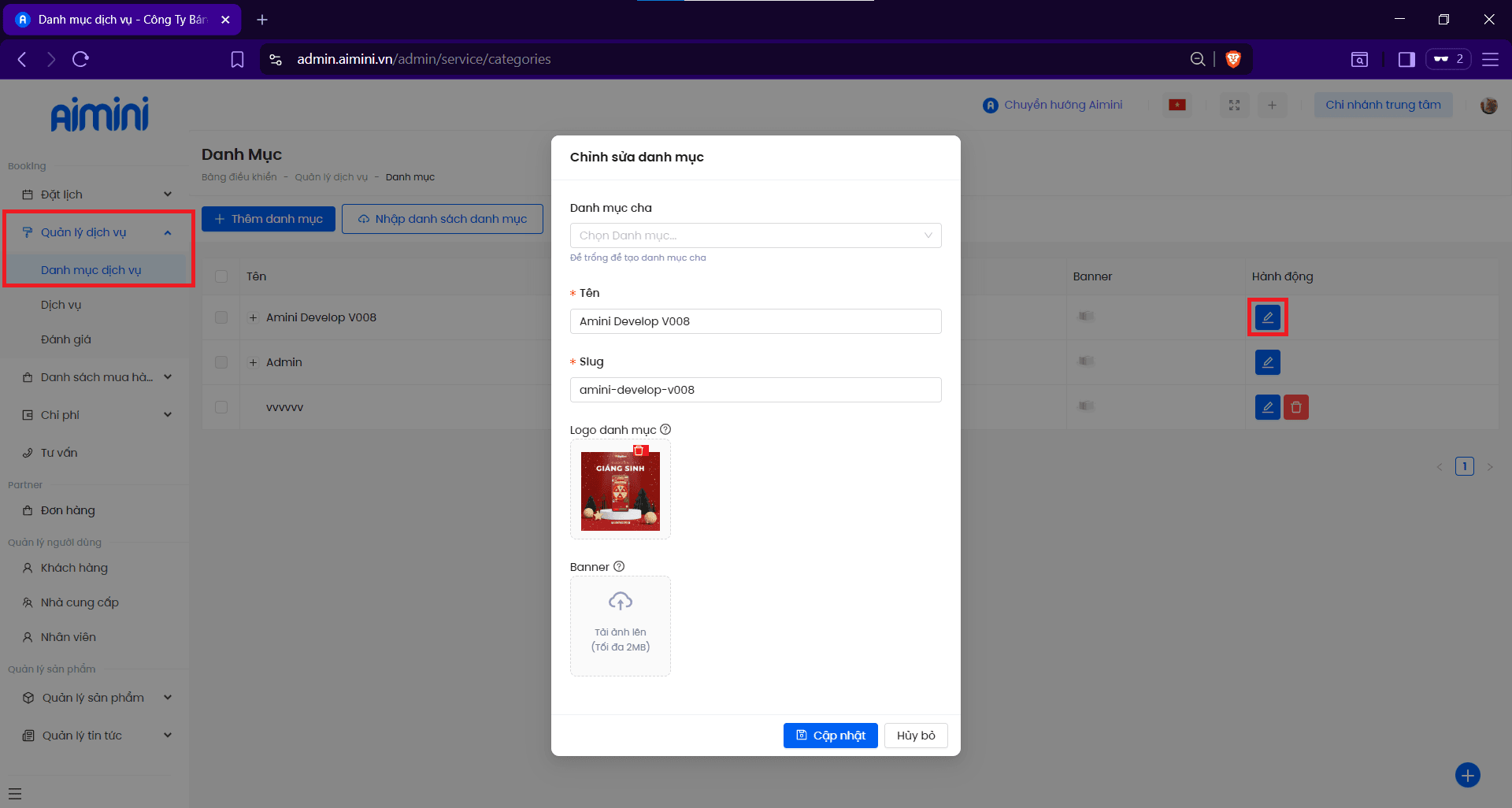Click the Slug input field
This screenshot has height=808, width=1512.
[754, 390]
